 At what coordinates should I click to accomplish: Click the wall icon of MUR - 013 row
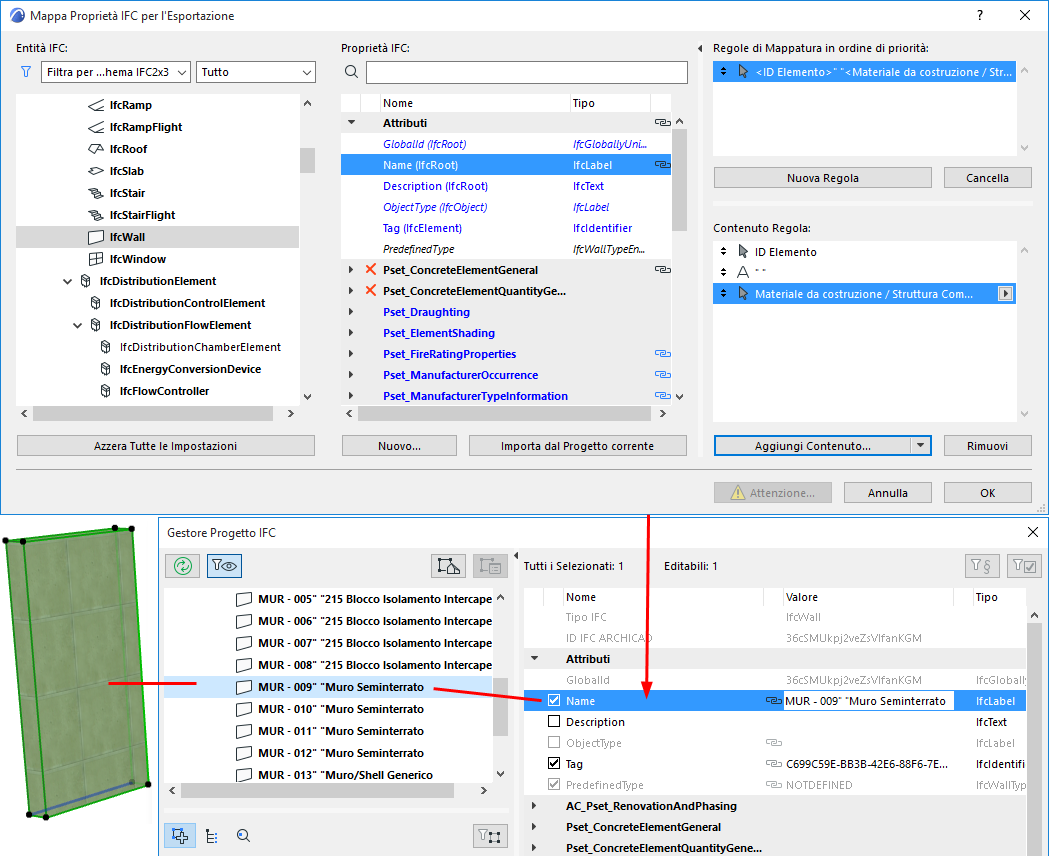tap(244, 775)
